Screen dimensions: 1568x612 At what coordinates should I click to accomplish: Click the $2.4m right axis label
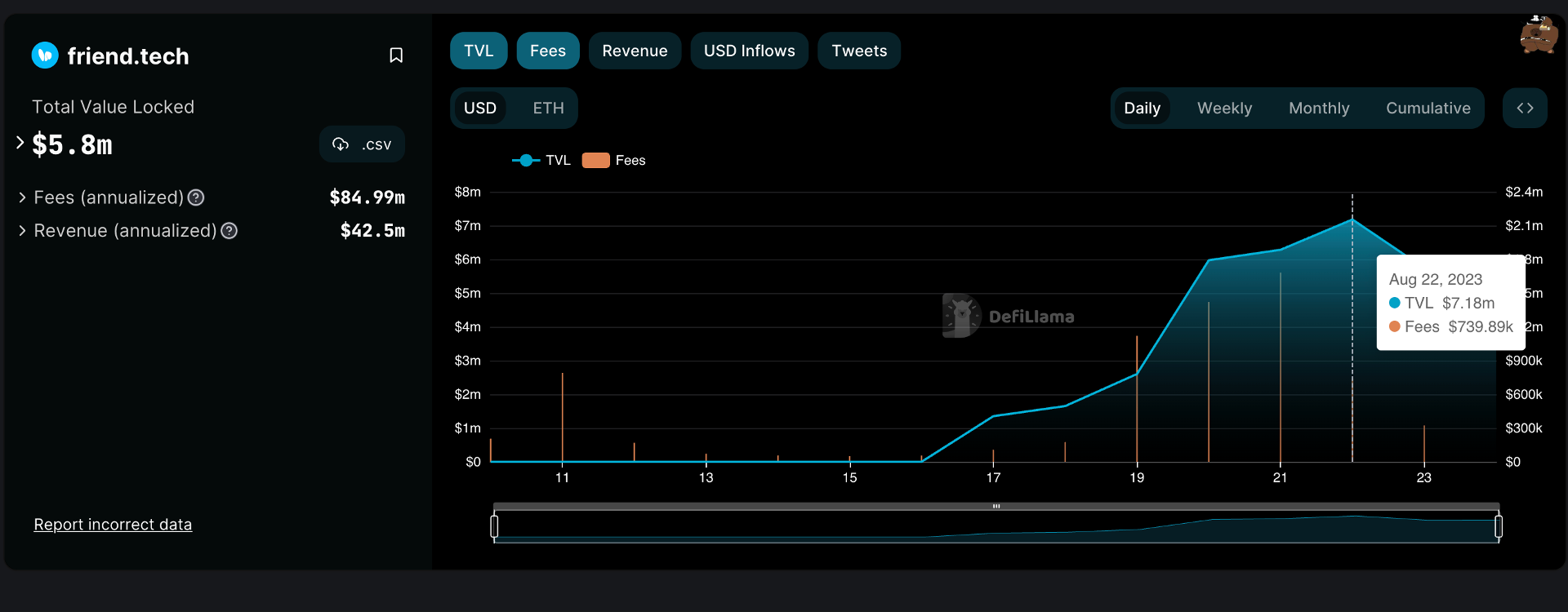[1524, 192]
